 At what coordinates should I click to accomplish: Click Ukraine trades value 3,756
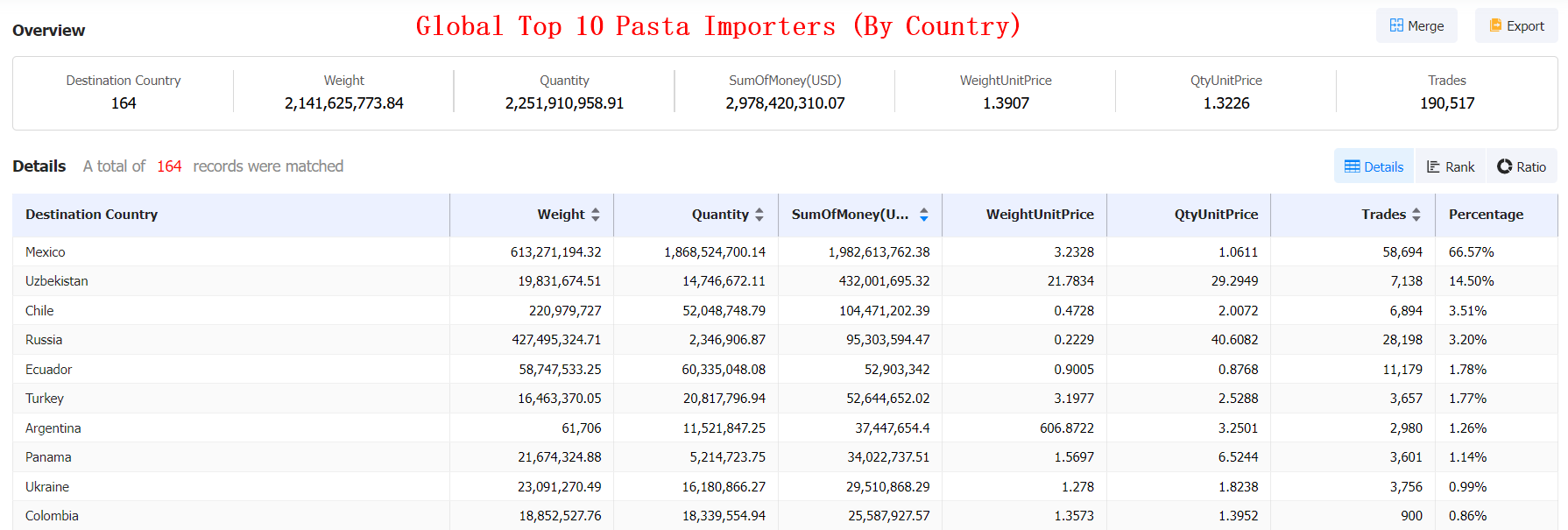click(1406, 487)
